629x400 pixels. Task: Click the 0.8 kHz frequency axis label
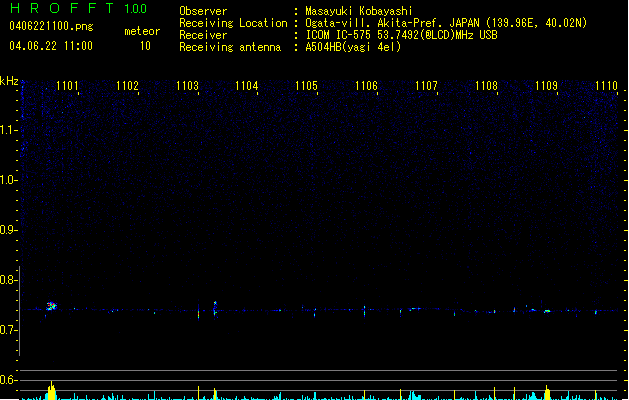click(x=8, y=280)
